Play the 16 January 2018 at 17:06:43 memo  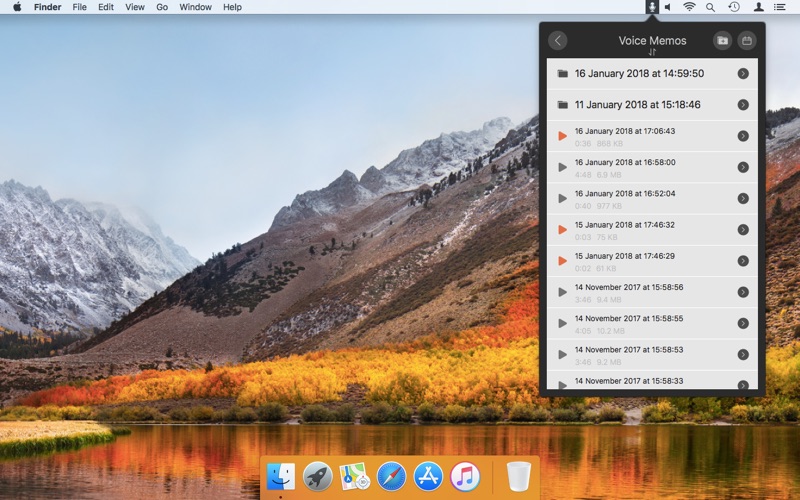pyautogui.click(x=563, y=136)
